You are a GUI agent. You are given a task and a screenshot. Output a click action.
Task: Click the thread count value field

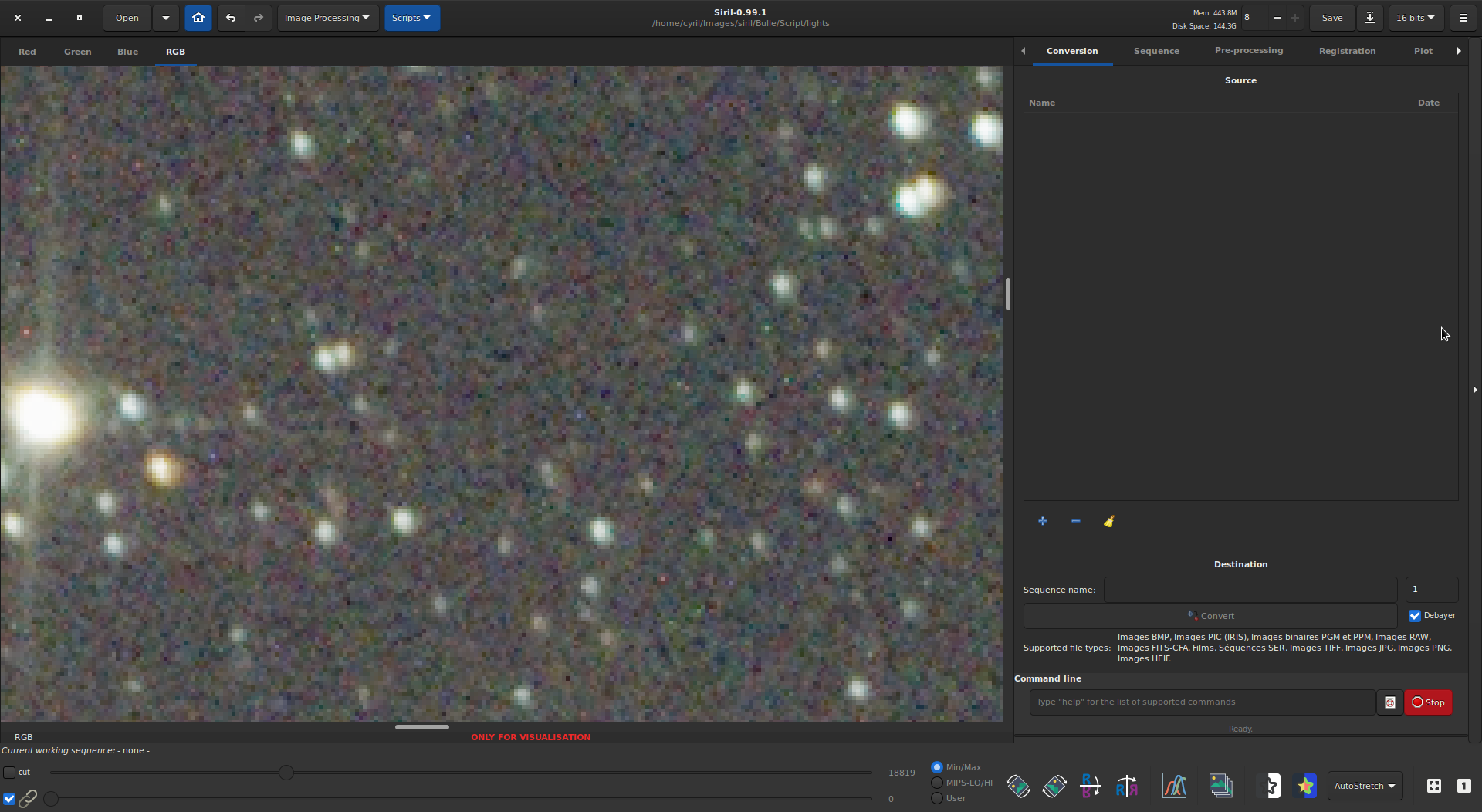click(x=1254, y=18)
